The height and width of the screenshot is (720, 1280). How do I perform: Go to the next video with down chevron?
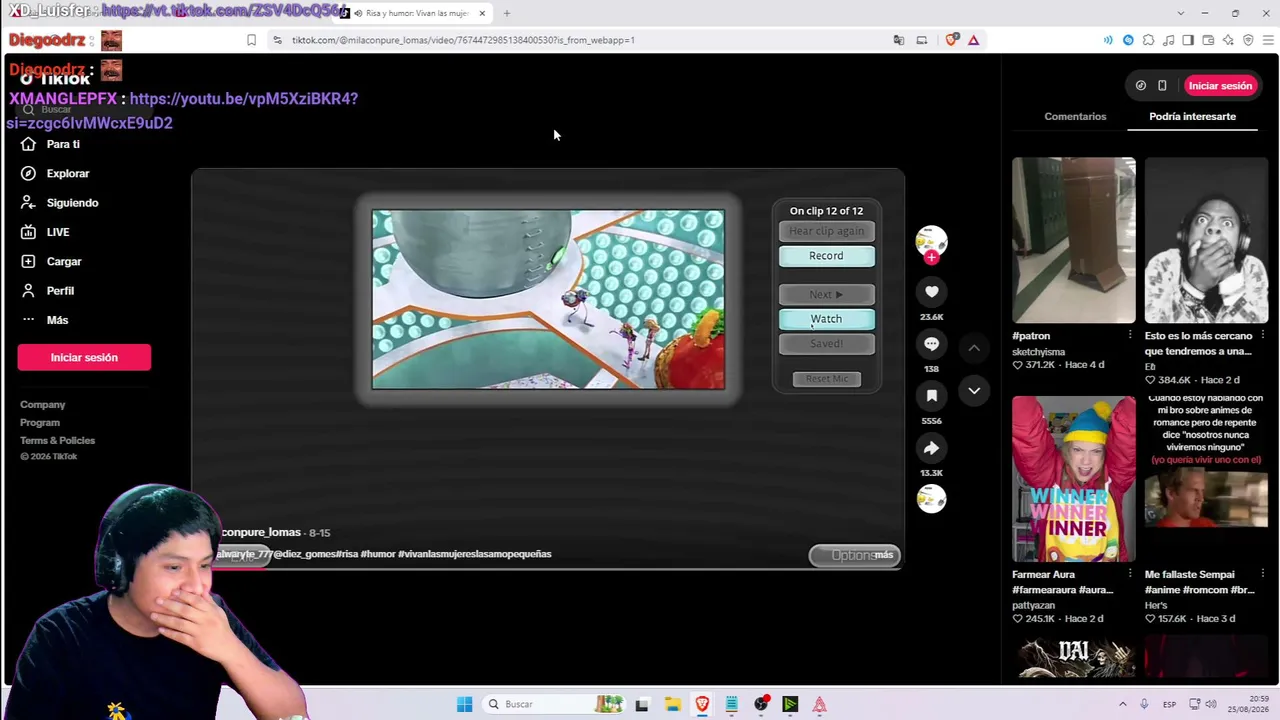coord(974,391)
